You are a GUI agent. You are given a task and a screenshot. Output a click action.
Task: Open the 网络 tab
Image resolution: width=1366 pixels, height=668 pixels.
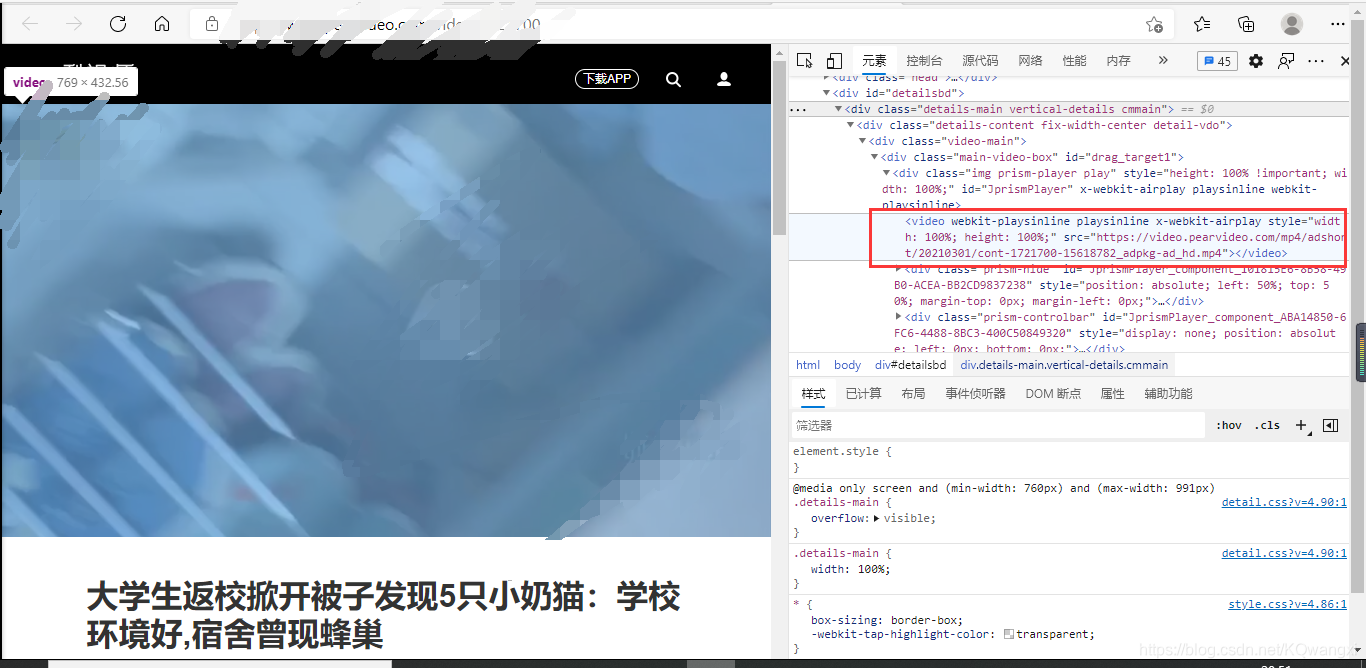[x=1030, y=61]
